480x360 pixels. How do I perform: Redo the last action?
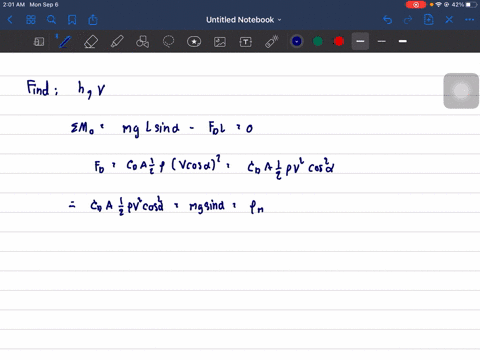(x=408, y=20)
